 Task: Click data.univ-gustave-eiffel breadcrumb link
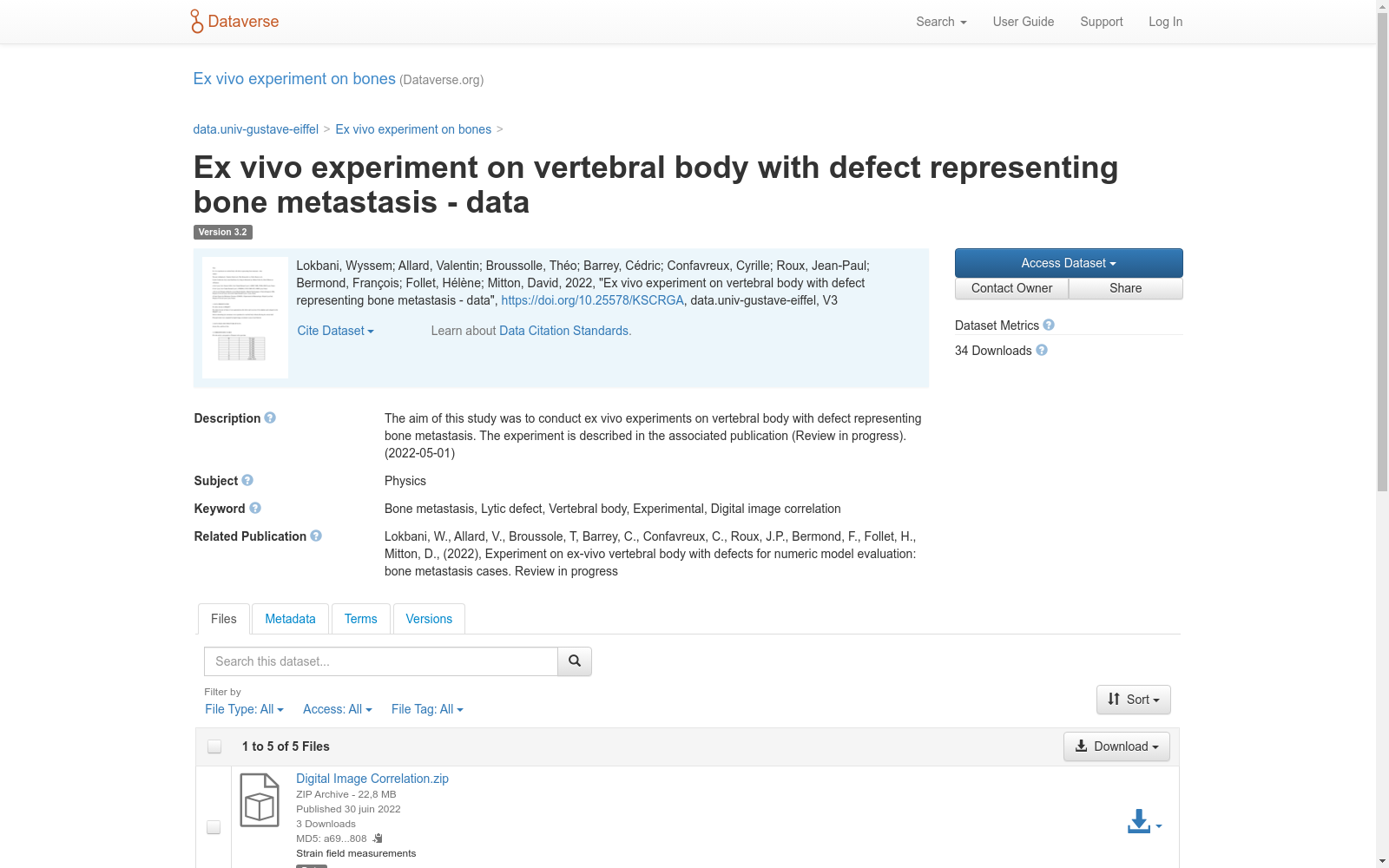coord(256,129)
